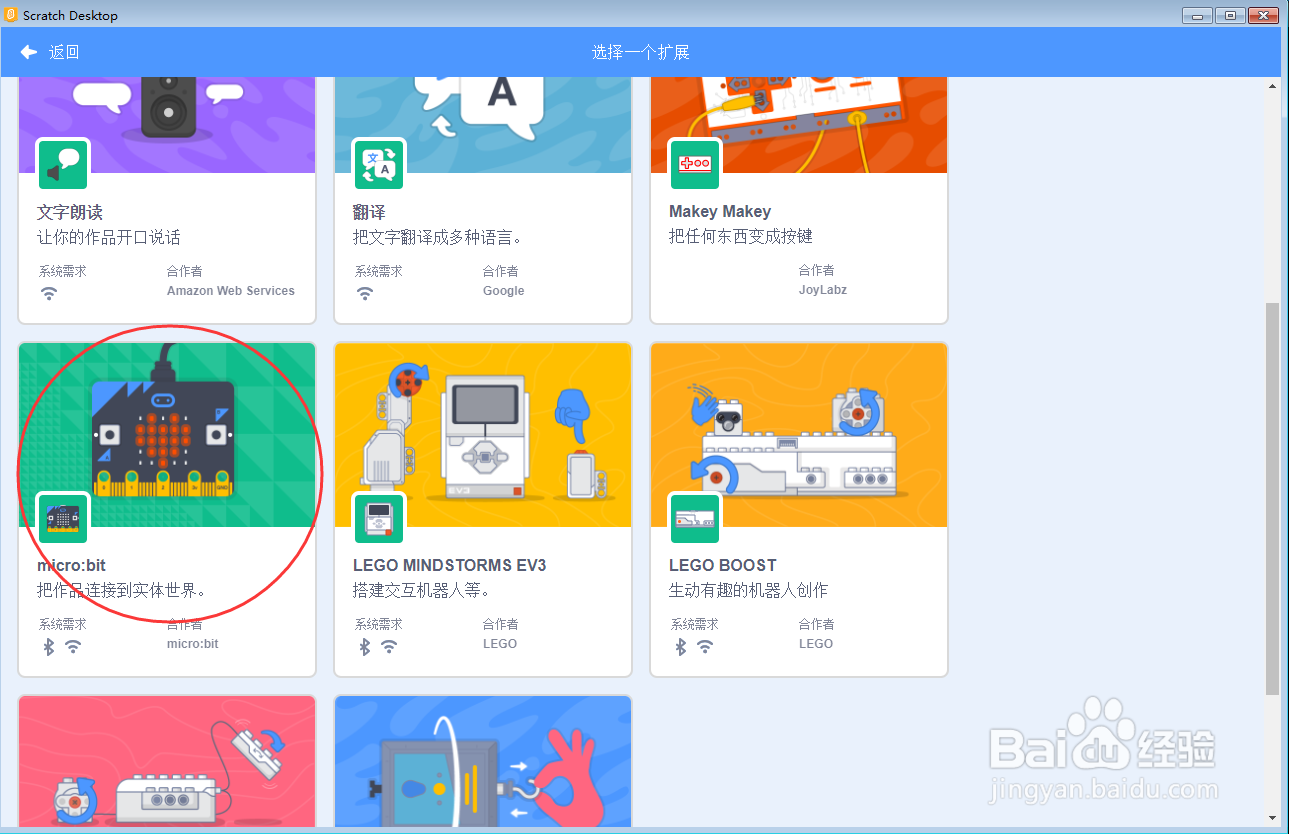Open LEGO BOOST banner image
Screen dimensions: 1289x834
(x=799, y=435)
